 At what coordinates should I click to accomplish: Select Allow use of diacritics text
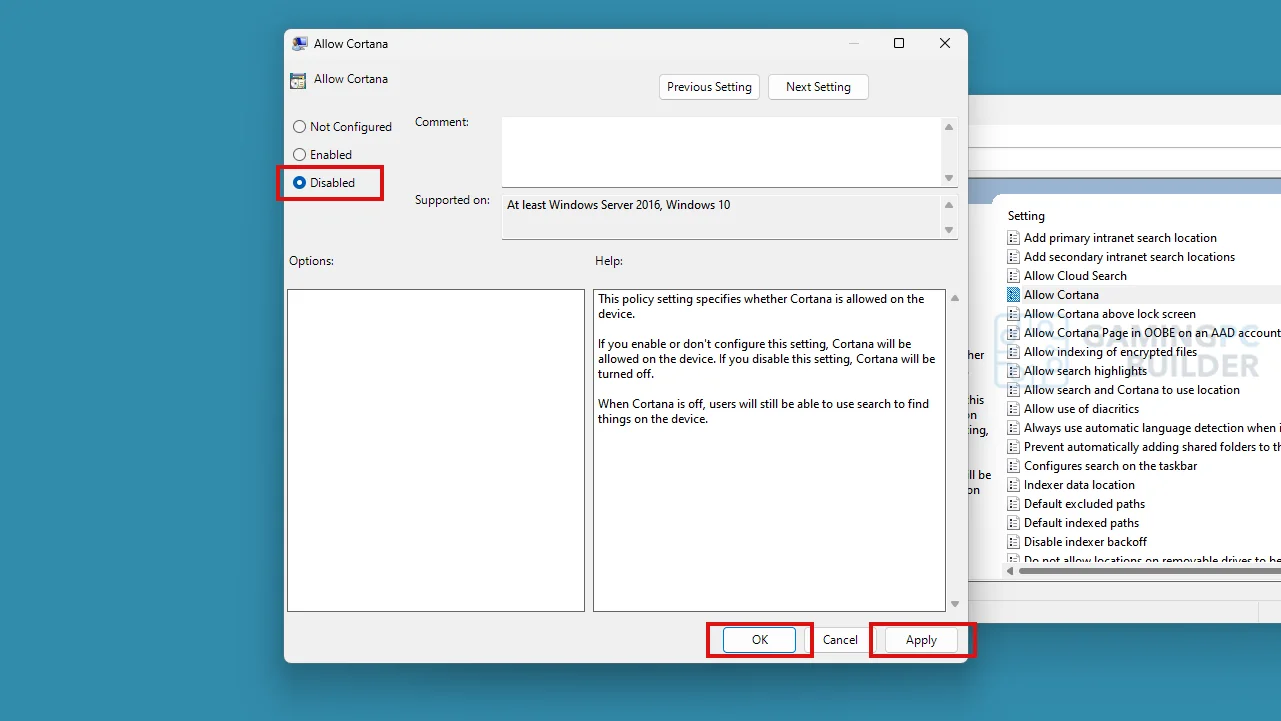coord(1081,409)
